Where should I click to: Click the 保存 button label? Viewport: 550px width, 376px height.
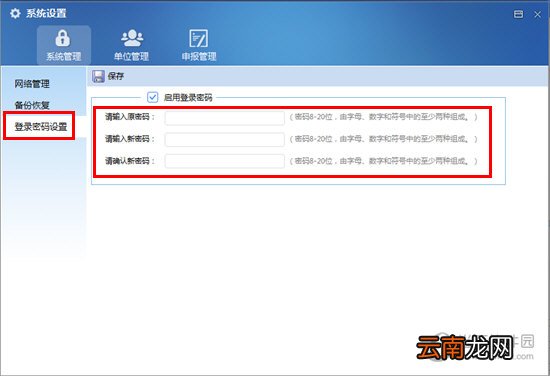(116, 76)
